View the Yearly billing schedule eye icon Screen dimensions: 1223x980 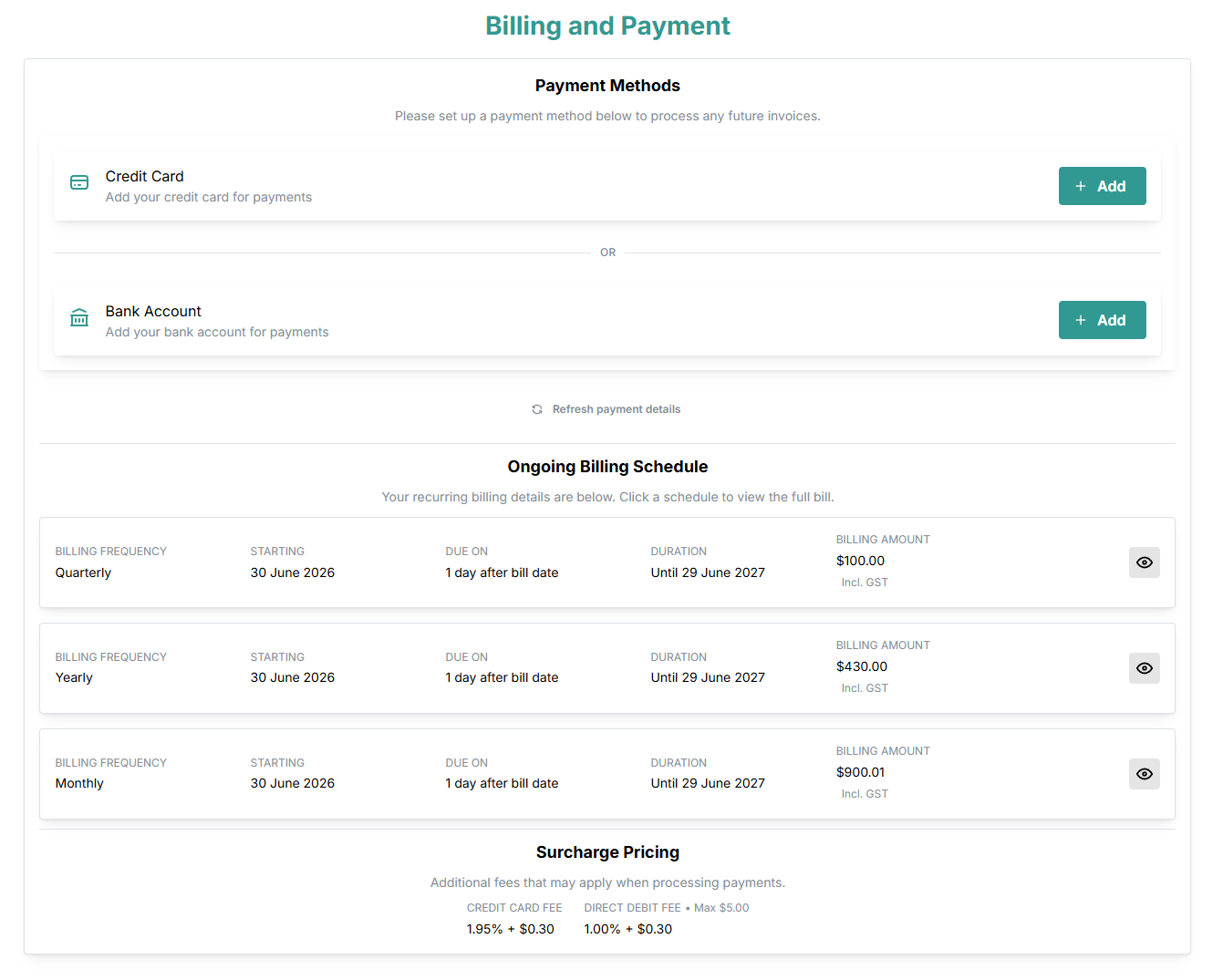[x=1145, y=668]
